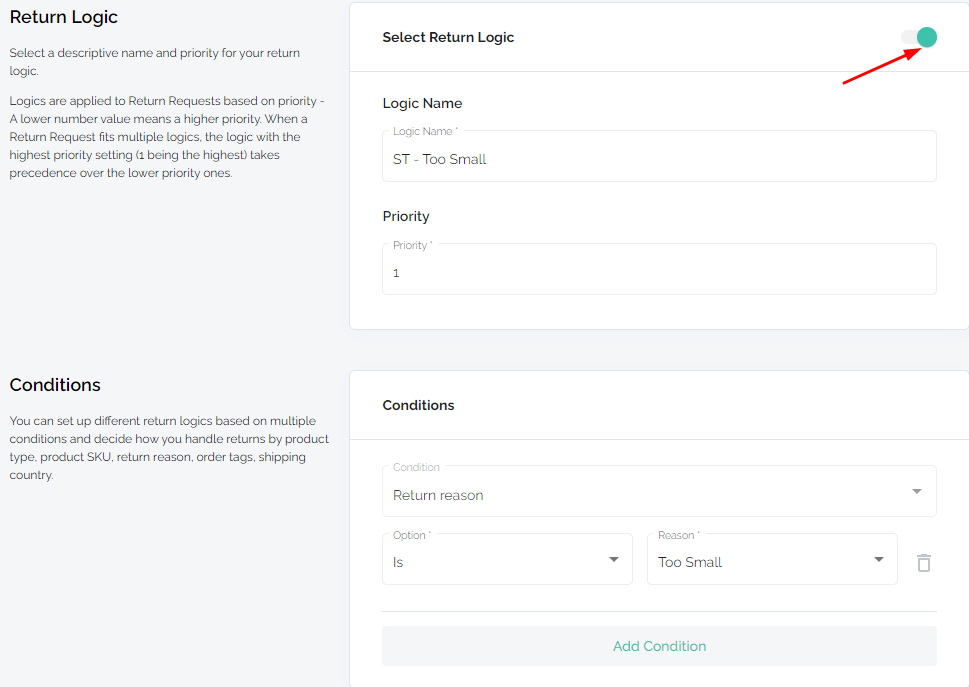
Task: Click the Conditions card title
Action: tap(418, 405)
